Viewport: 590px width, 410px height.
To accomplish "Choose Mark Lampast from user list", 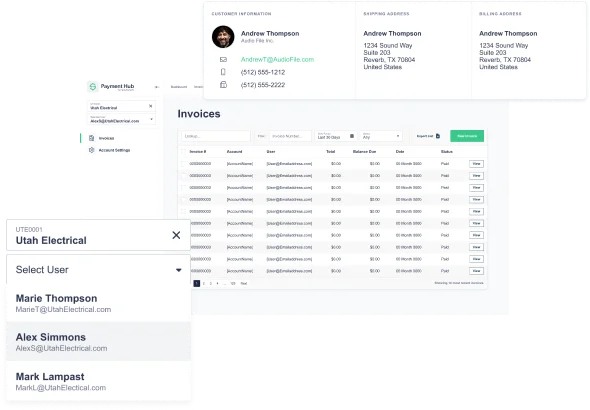I will tap(99, 381).
